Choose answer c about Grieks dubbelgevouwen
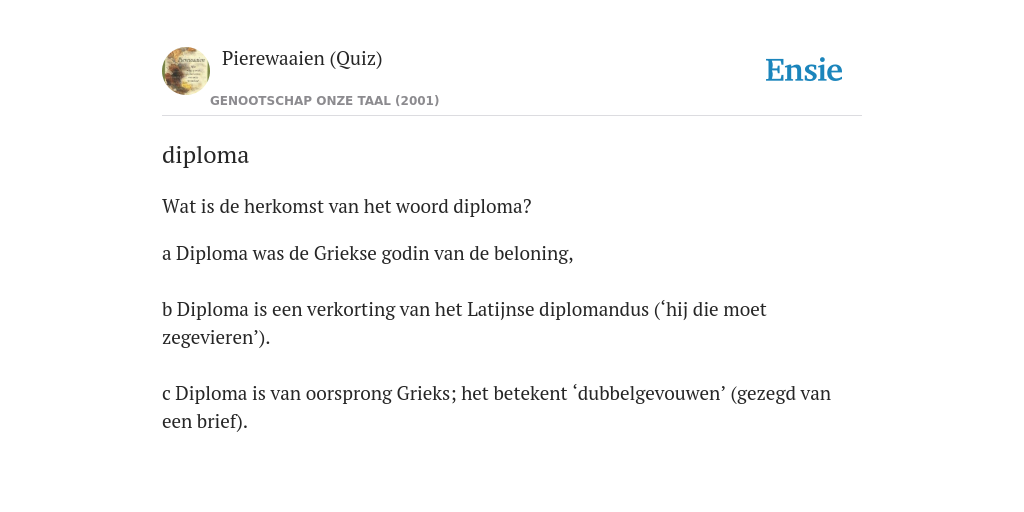Screen dimensions: 1024x512 [x=496, y=408]
